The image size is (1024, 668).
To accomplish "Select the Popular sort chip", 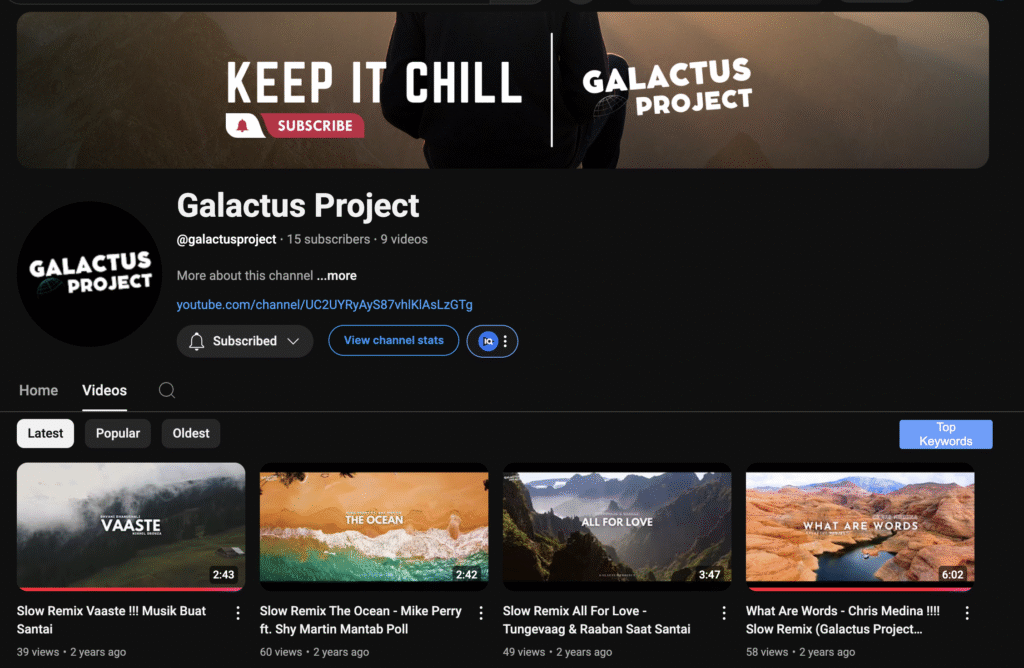I will point(118,434).
